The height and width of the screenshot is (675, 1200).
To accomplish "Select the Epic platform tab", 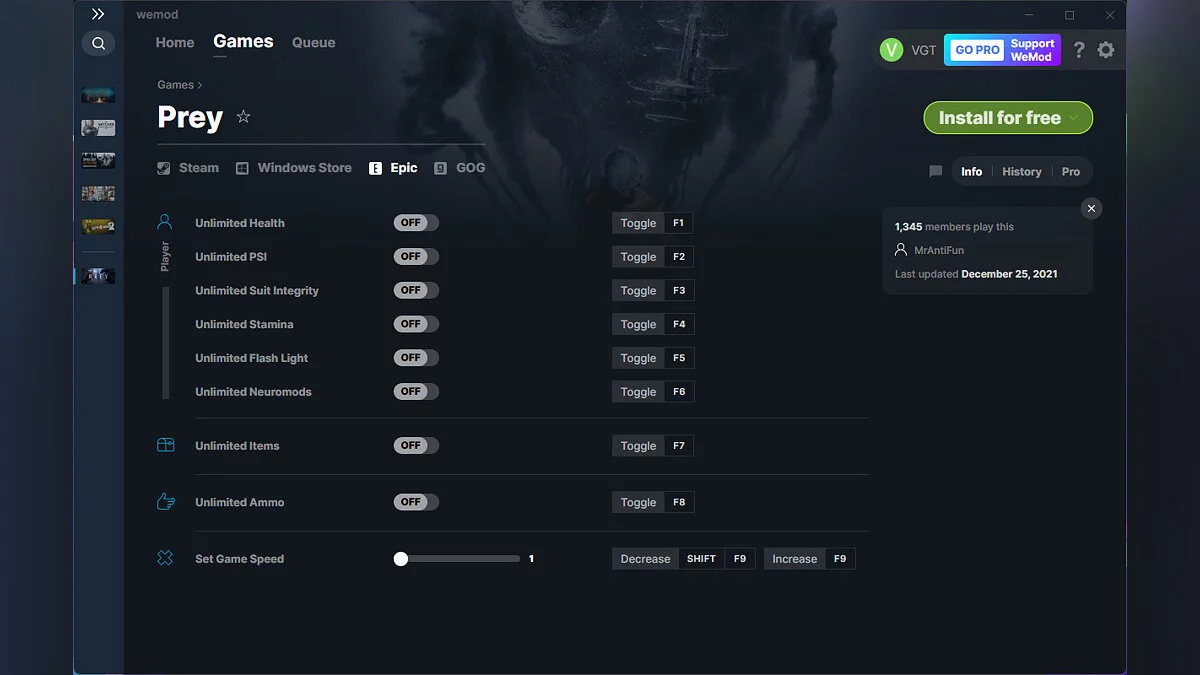I will click(x=393, y=168).
